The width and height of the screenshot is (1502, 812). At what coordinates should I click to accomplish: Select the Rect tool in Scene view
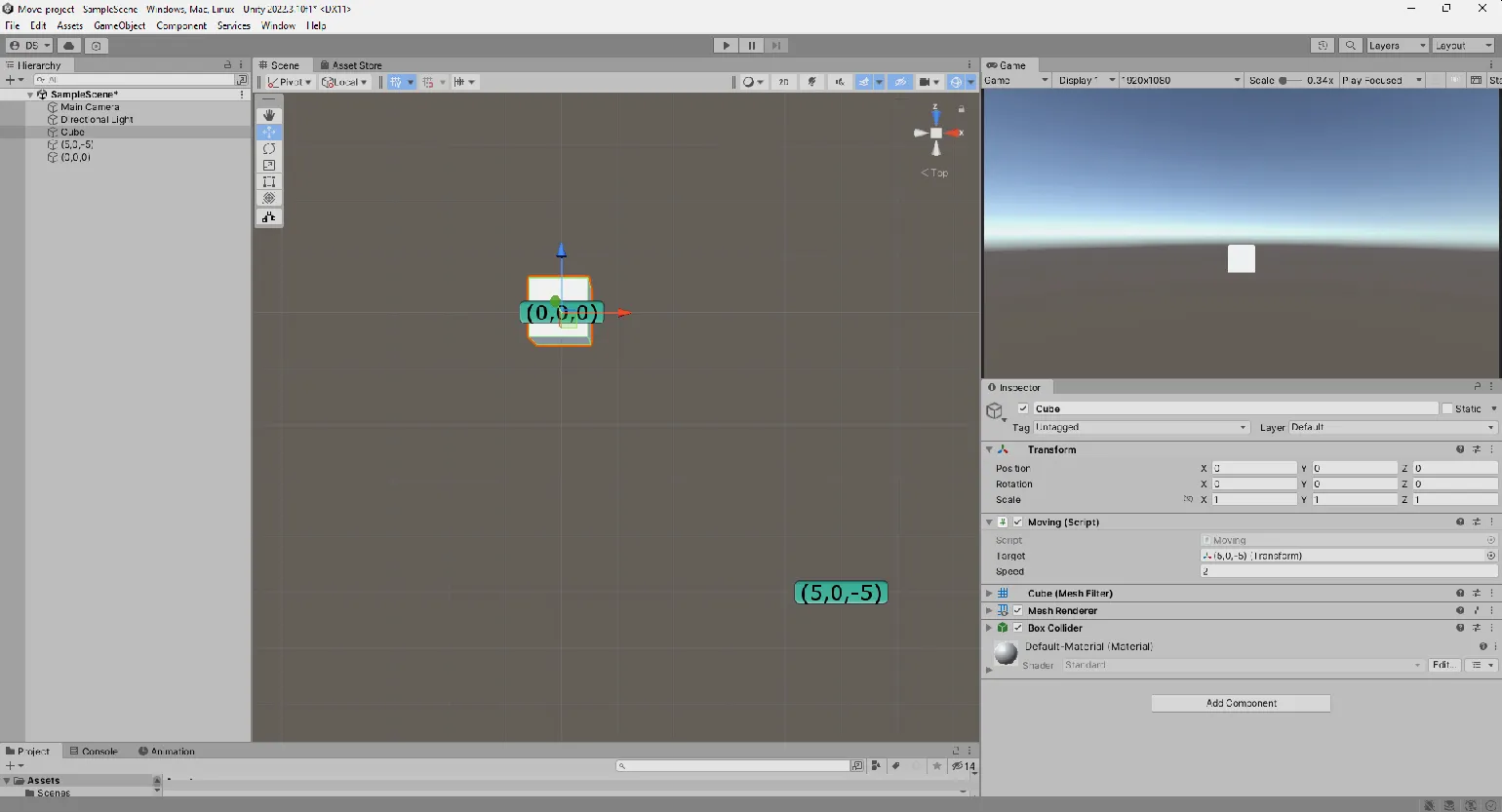[x=269, y=182]
